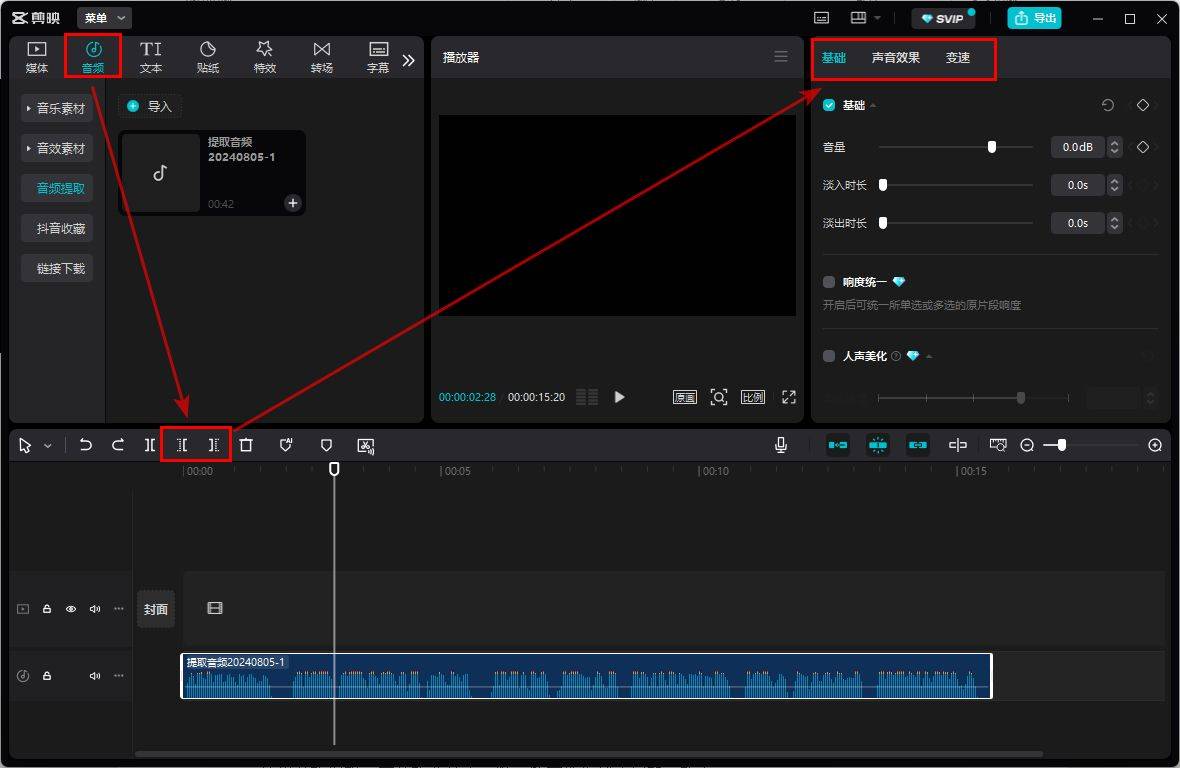Toggle preview axis
1180x768 pixels.
tap(957, 445)
